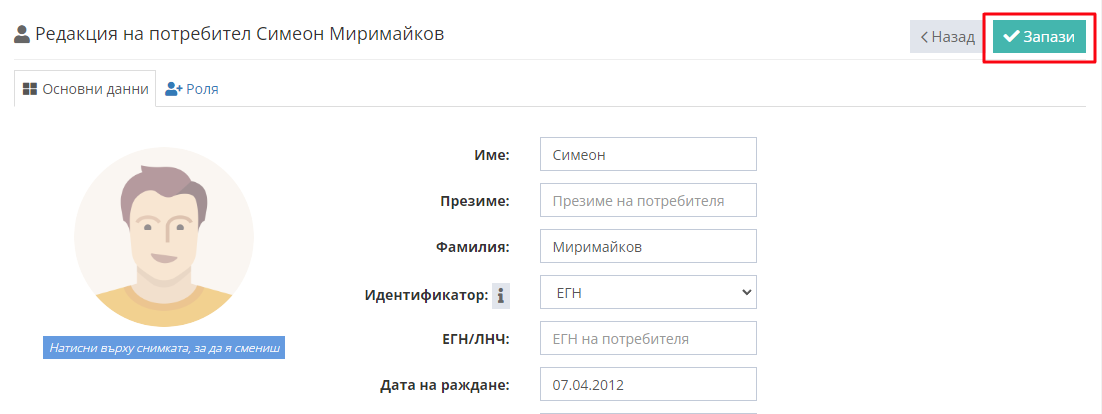Switch to the Основни данни tab
Viewport: 1102px width, 414px height.
pos(85,89)
